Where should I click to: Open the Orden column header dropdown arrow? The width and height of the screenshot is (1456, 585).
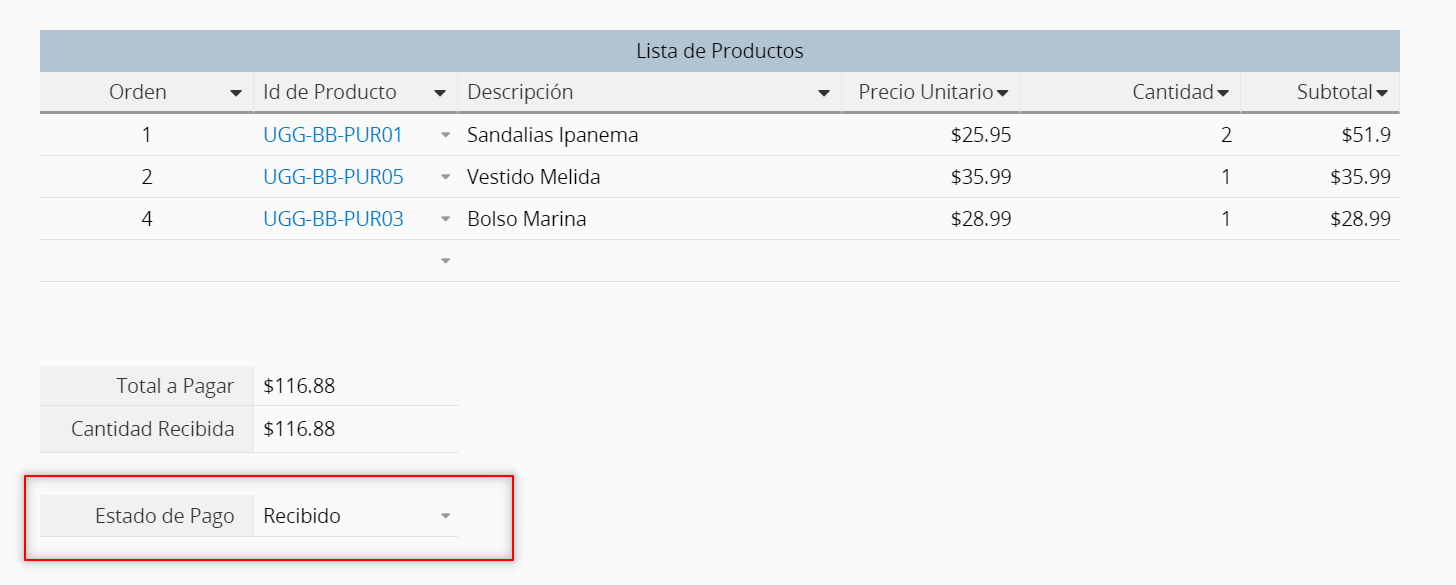pyautogui.click(x=236, y=93)
